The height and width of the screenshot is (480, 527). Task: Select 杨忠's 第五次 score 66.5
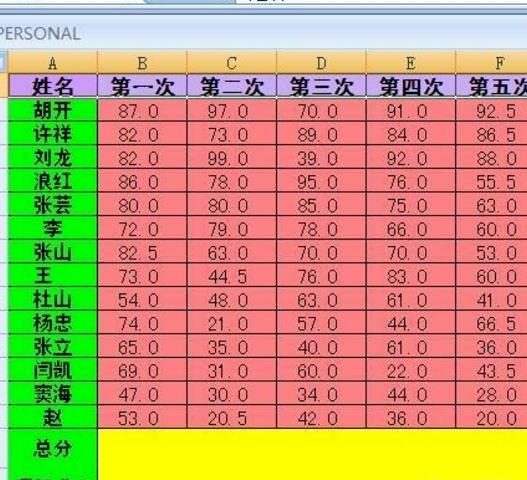click(491, 322)
